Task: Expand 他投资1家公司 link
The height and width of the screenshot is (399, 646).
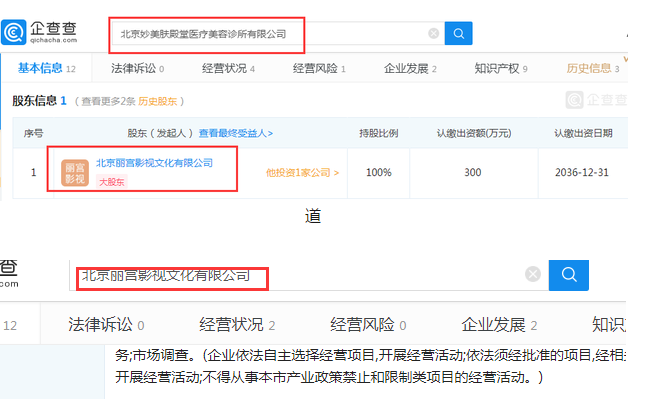Action: tap(302, 173)
